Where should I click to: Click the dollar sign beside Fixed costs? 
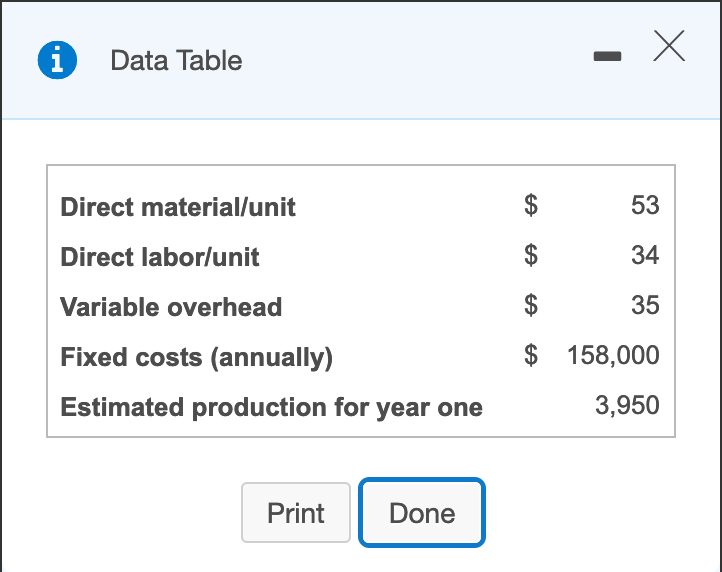(532, 355)
